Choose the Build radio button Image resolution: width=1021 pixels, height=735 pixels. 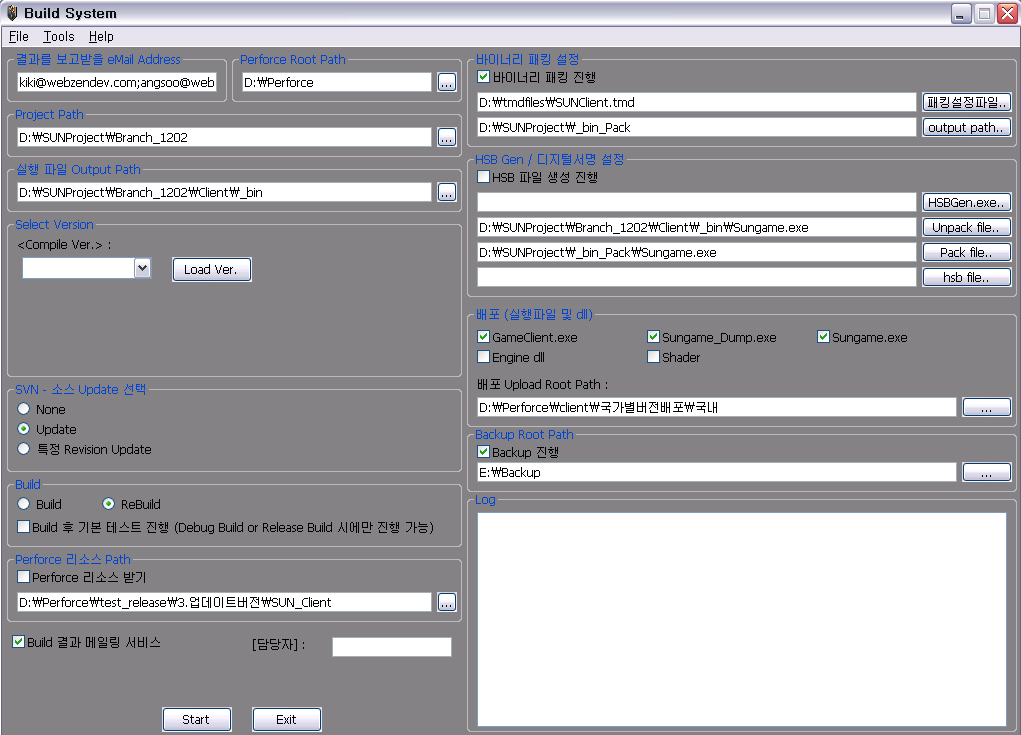[24, 504]
